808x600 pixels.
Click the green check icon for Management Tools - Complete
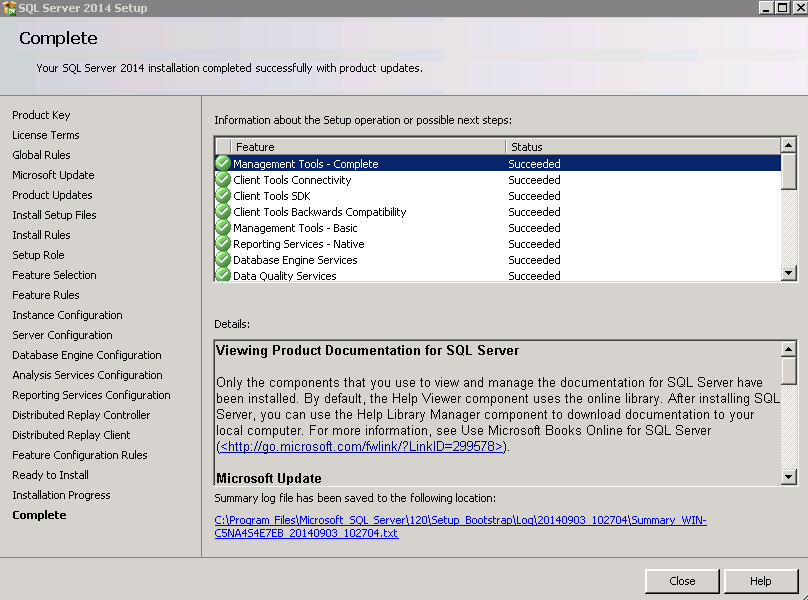point(223,163)
